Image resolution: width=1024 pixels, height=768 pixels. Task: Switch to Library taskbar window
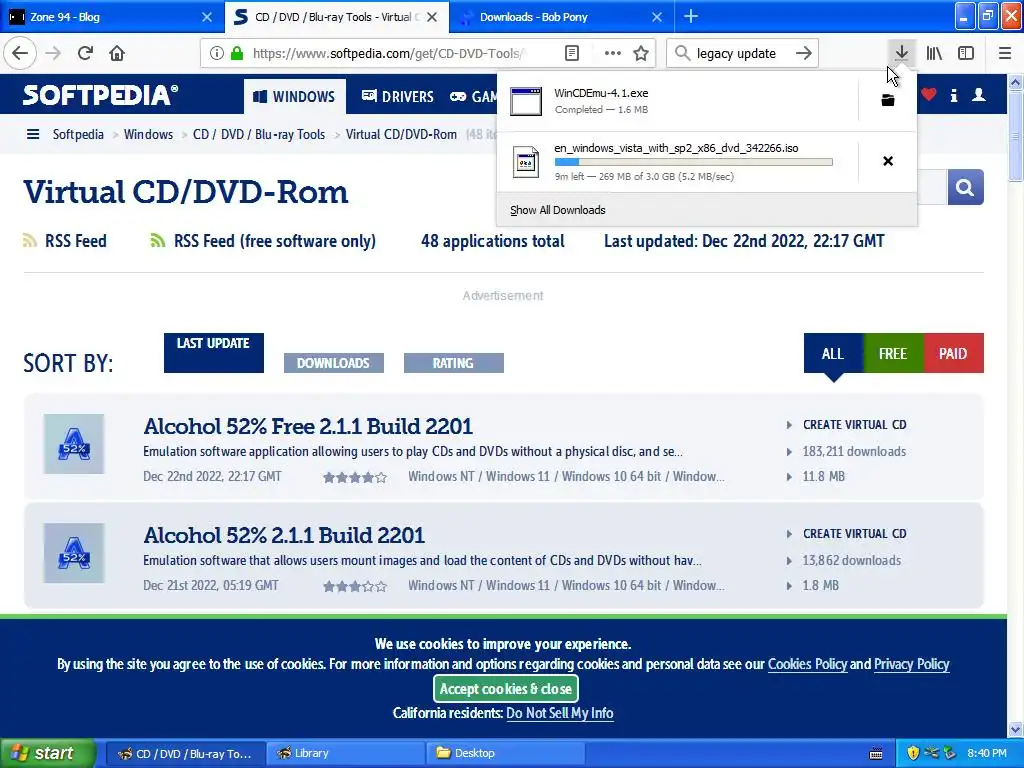coord(345,753)
